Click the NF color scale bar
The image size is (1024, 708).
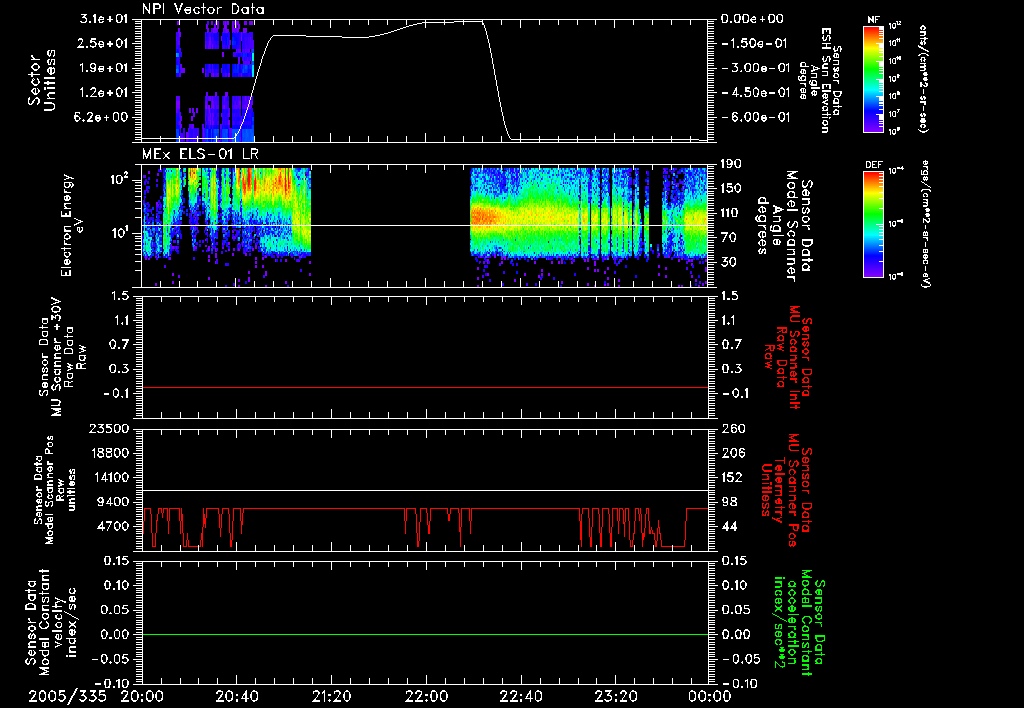[873, 78]
